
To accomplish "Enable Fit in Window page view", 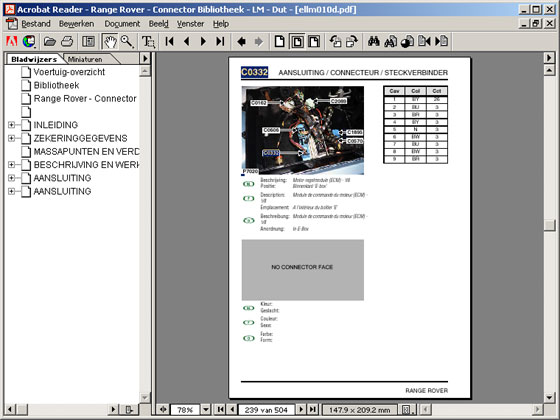I will pyautogui.click(x=297, y=41).
